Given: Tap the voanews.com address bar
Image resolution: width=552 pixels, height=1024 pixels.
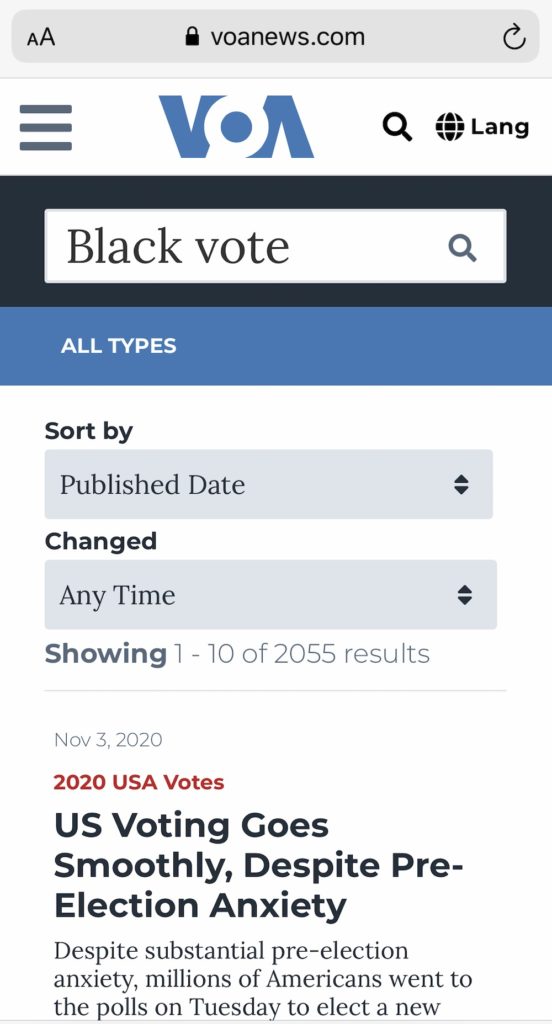Looking at the screenshot, I should (x=275, y=37).
